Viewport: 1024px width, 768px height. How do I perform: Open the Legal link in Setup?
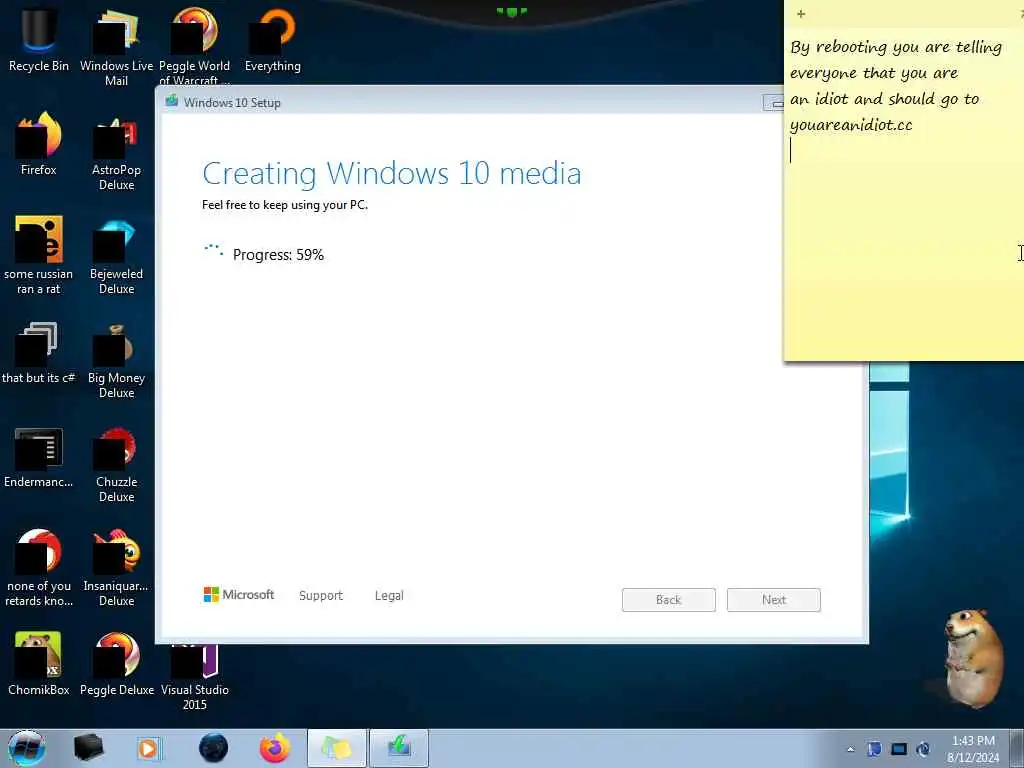tap(389, 596)
